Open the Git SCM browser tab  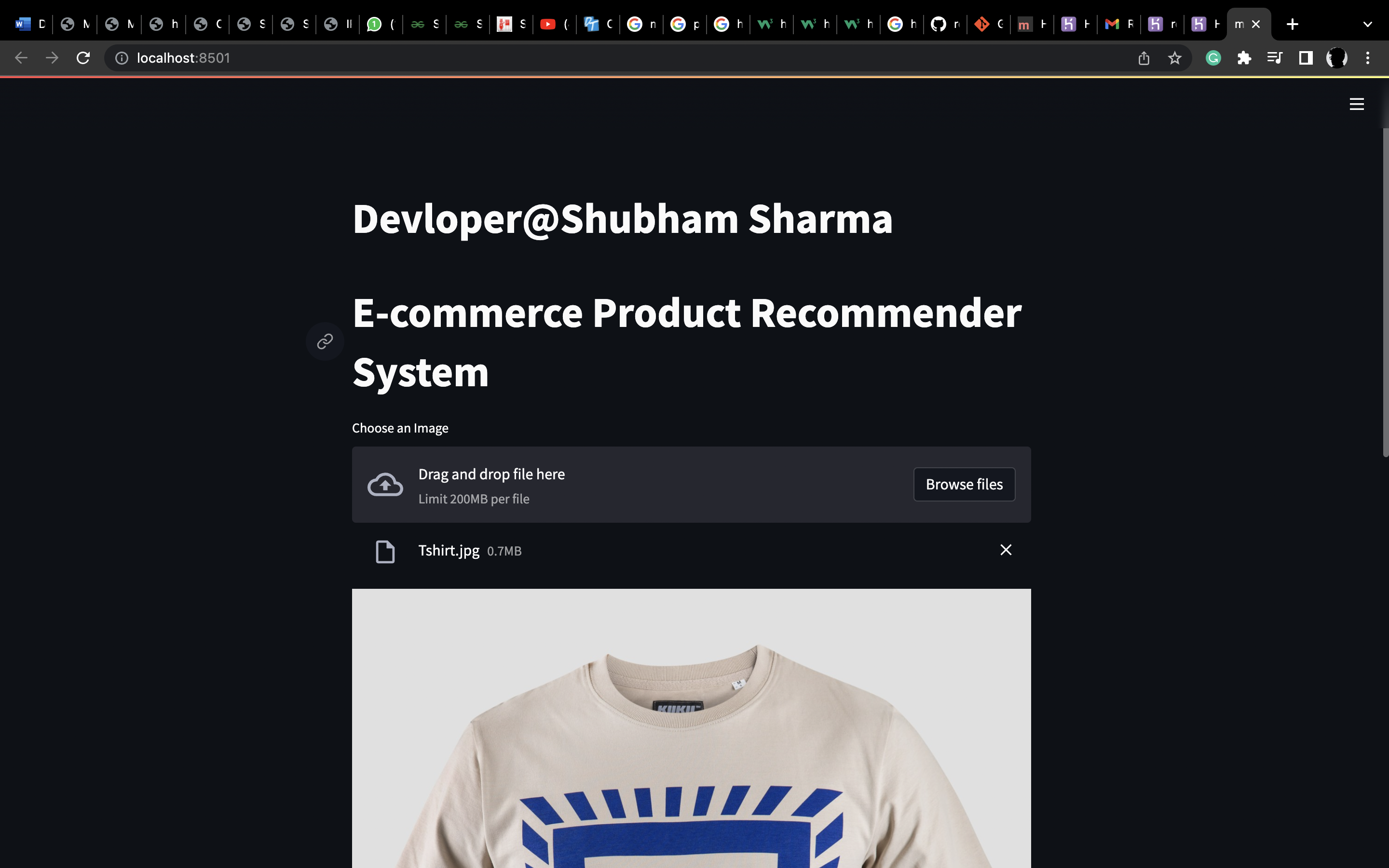pos(981,24)
